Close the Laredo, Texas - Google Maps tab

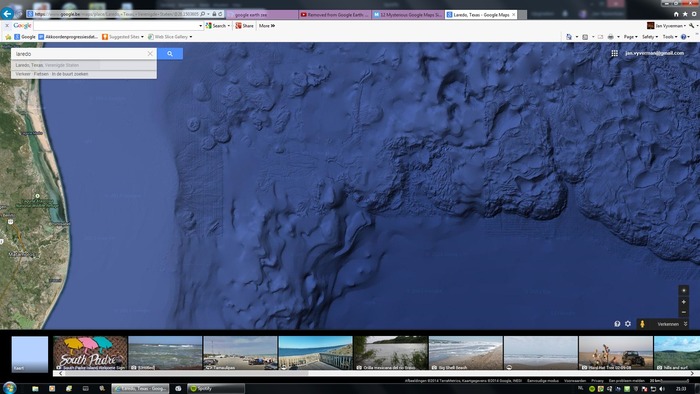point(513,15)
